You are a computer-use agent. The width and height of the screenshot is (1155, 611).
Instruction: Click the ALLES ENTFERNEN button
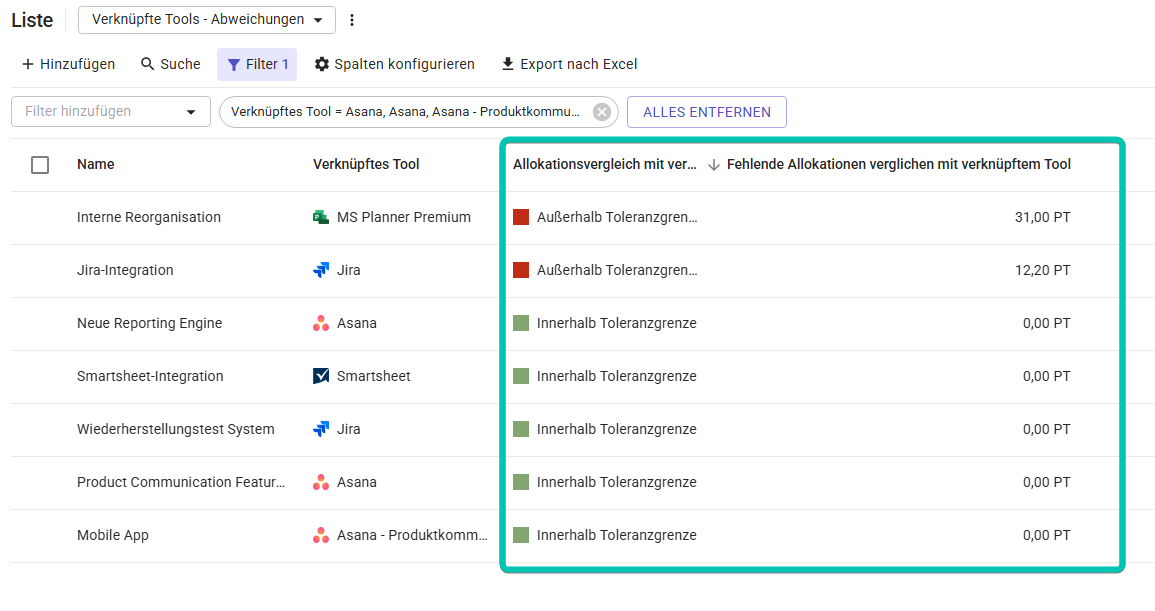point(706,112)
